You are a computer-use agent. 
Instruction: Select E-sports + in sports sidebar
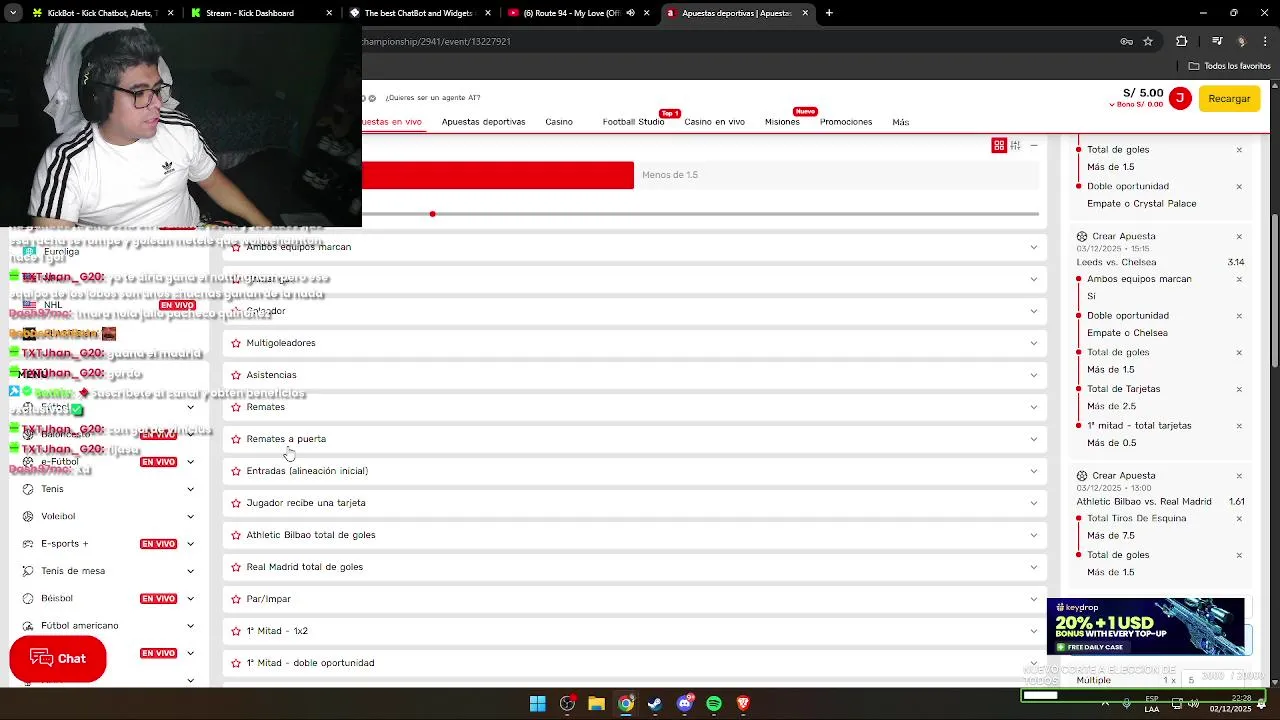[65, 544]
